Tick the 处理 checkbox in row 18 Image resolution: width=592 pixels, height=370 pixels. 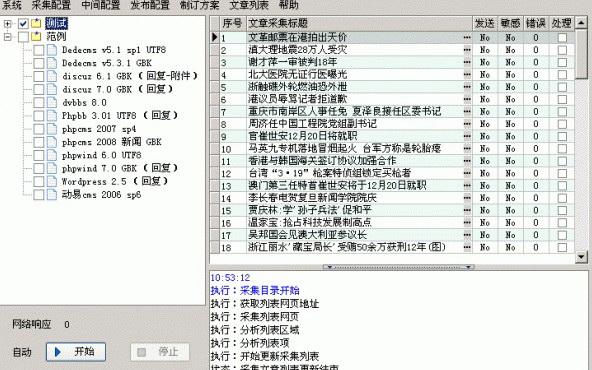pos(562,247)
